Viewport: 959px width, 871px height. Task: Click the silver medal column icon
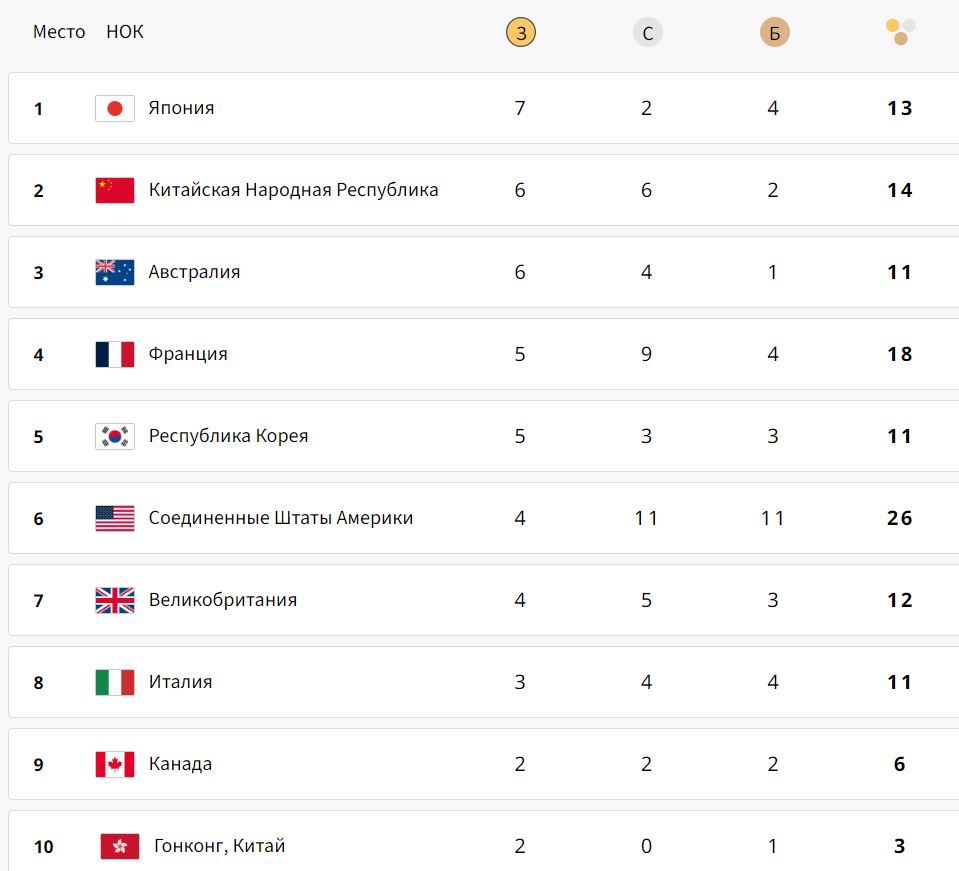[x=647, y=33]
